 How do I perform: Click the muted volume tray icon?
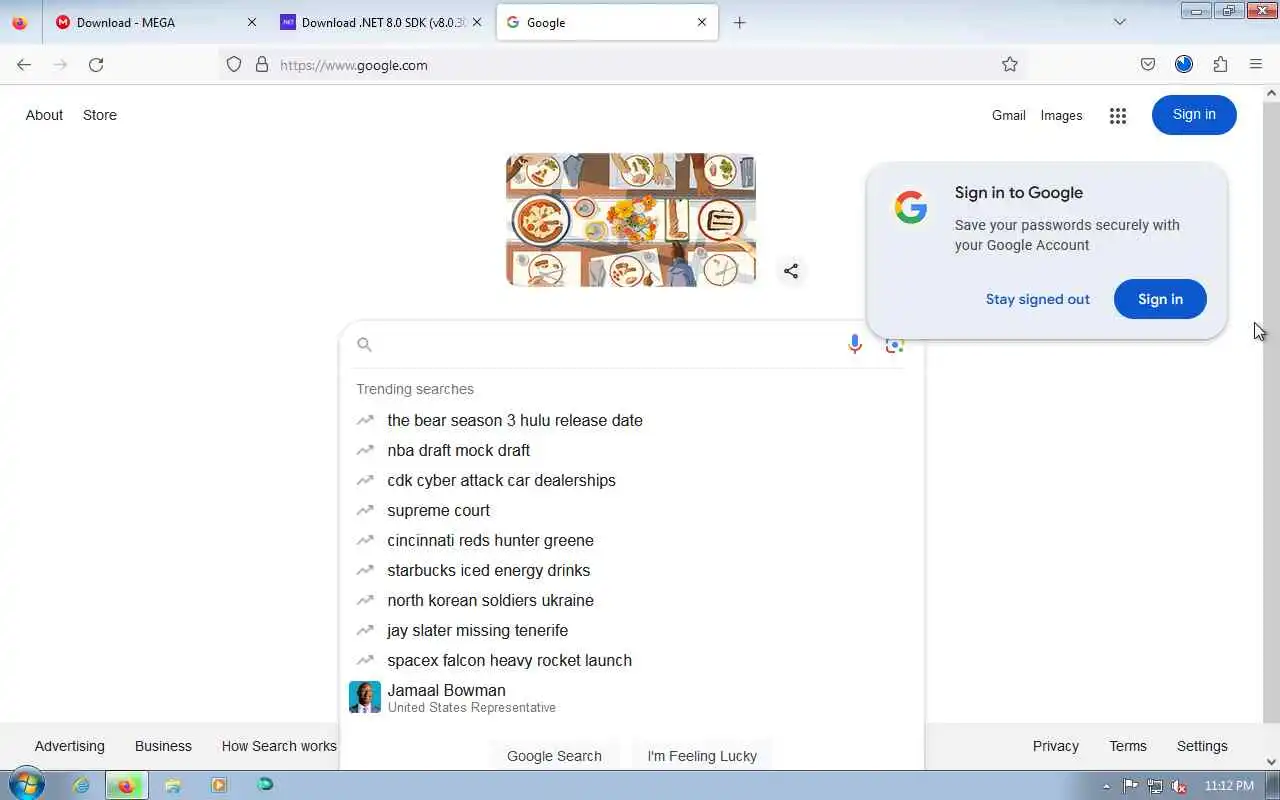(x=1179, y=786)
